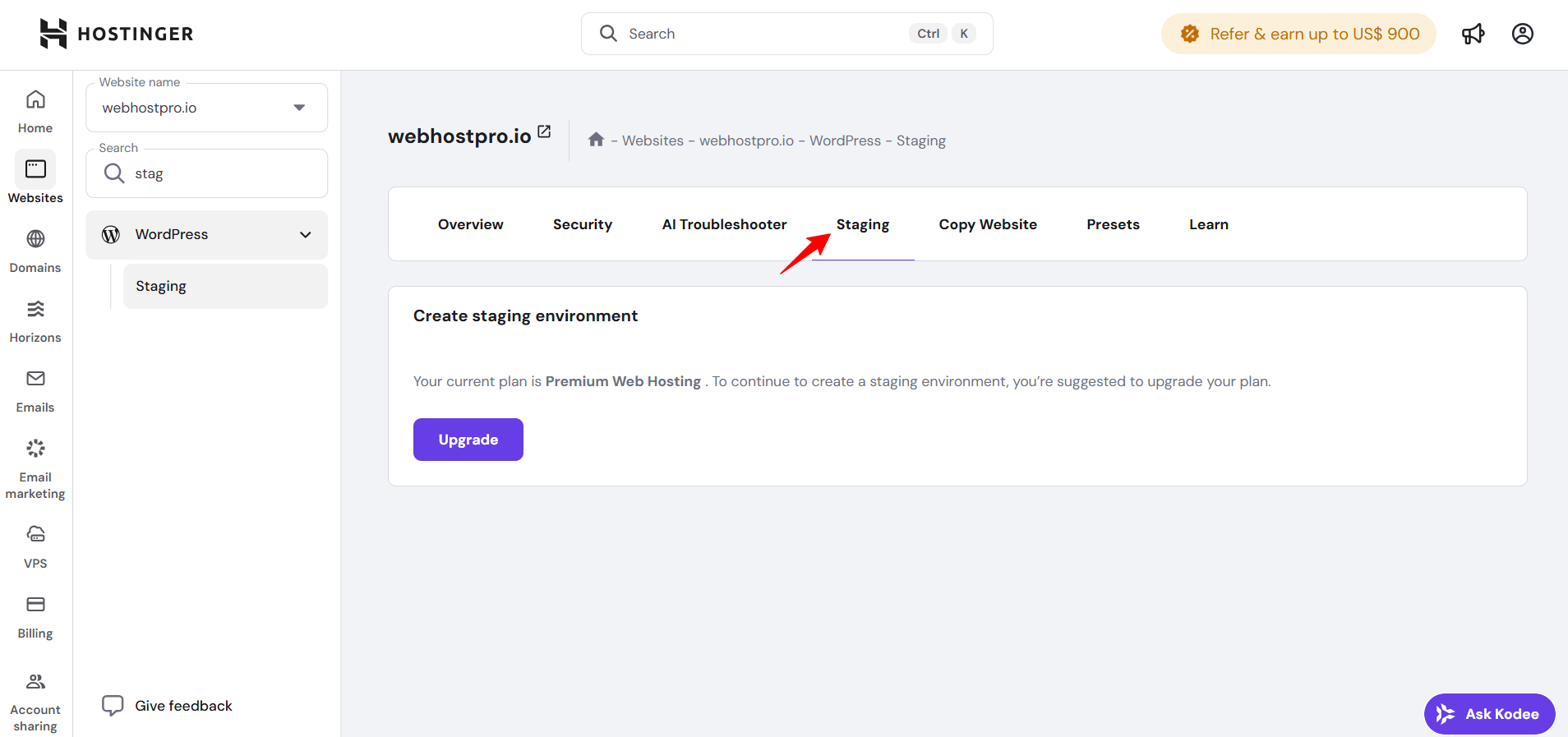1568x737 pixels.
Task: Click the Upgrade button
Action: (x=468, y=440)
